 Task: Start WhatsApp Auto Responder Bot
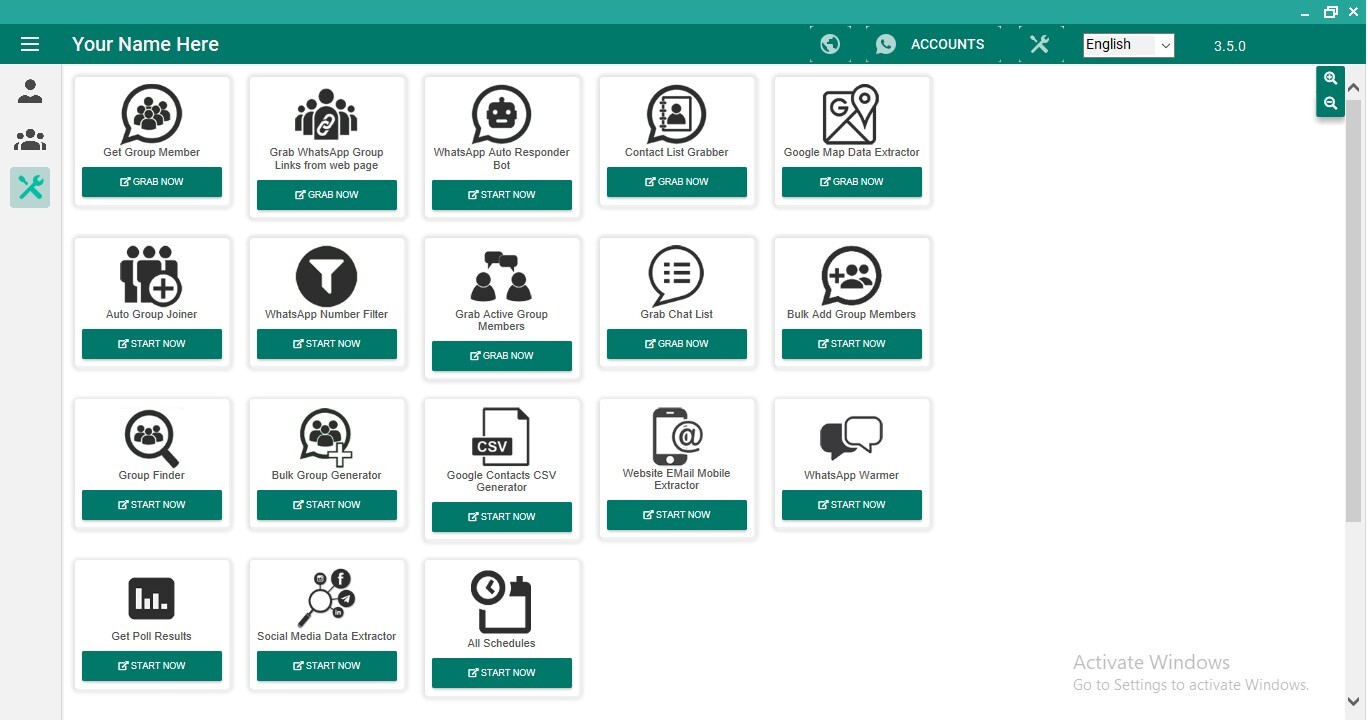(x=502, y=195)
